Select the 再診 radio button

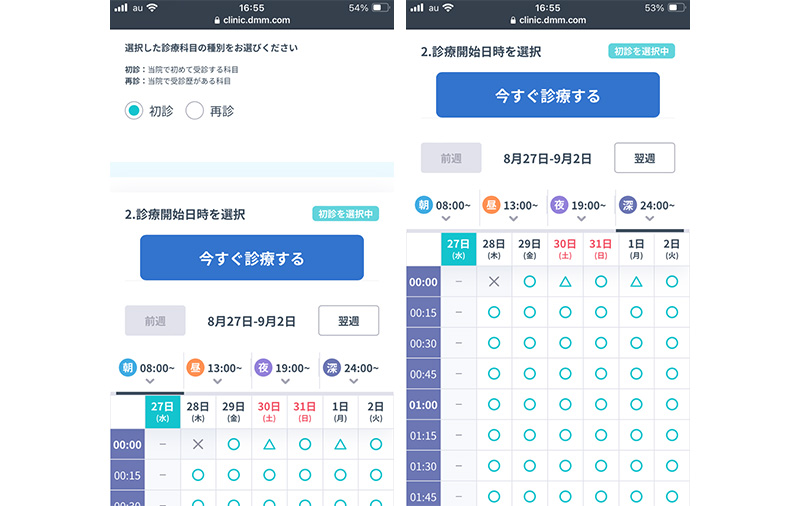195,111
